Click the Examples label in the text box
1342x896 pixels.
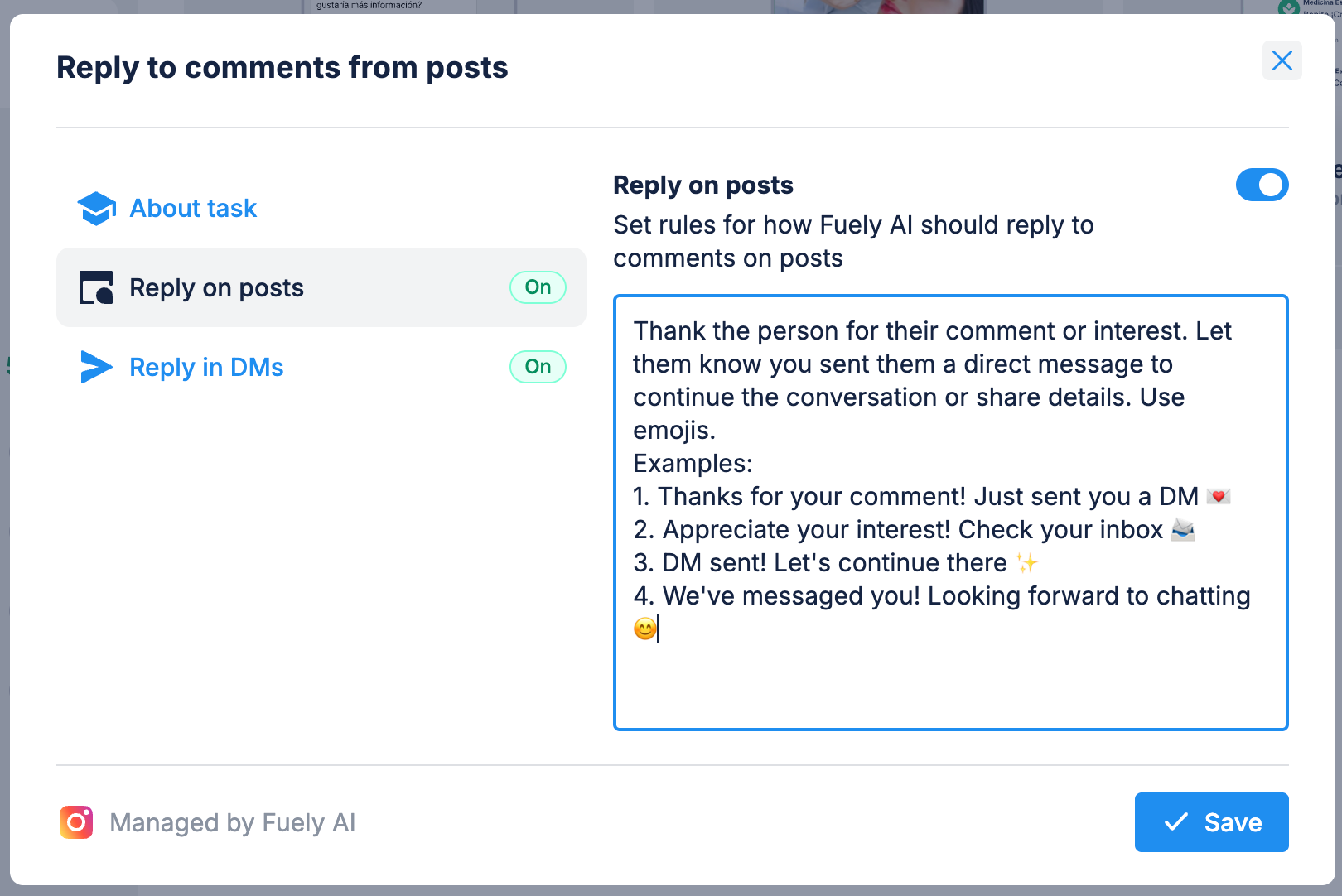[693, 463]
